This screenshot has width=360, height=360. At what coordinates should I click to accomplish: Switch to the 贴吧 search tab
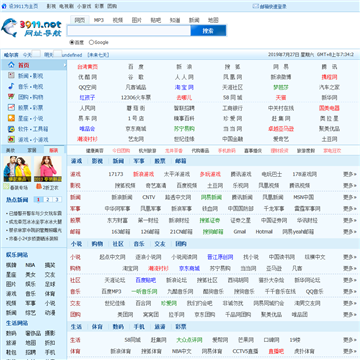[x=156, y=20]
